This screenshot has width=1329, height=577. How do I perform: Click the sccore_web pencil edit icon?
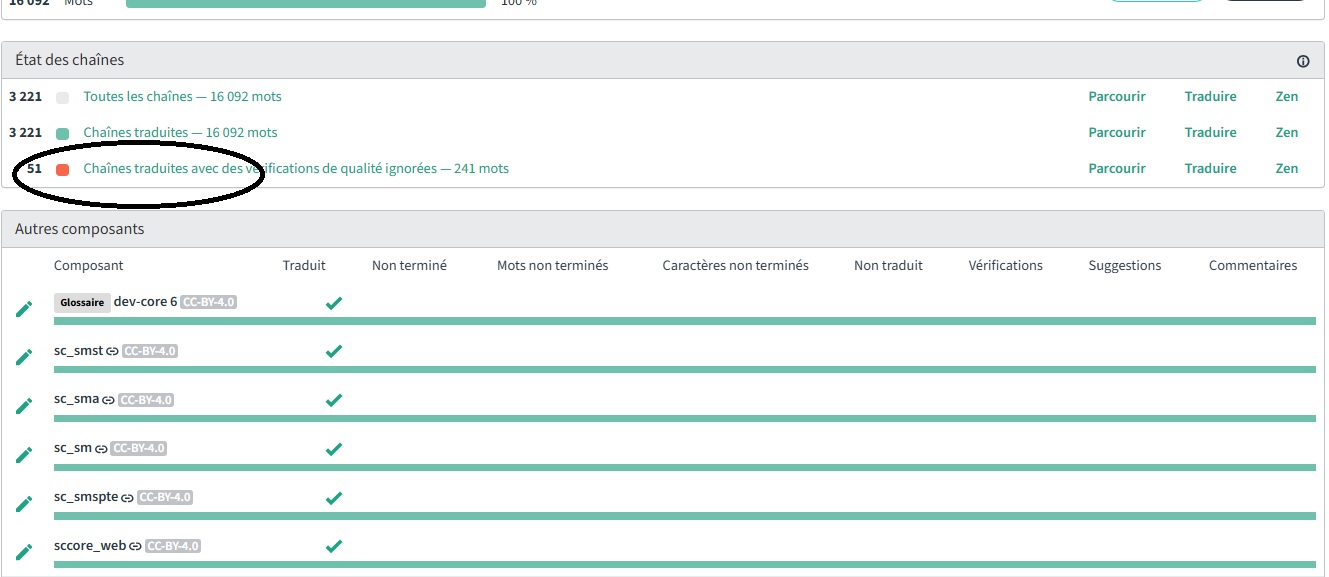point(24,552)
